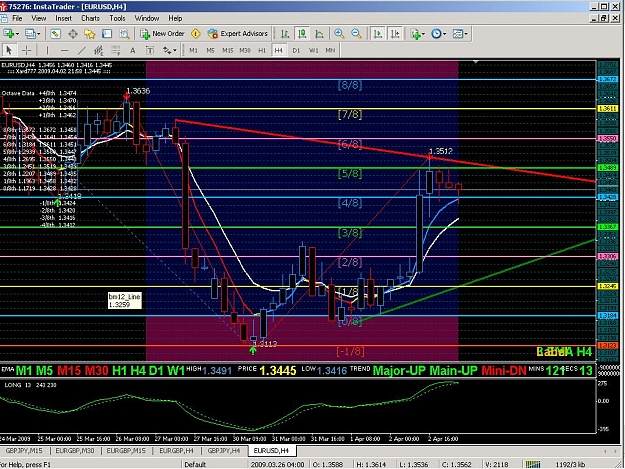This screenshot has height=469, width=625.
Task: Open the Insert menu
Action: point(63,18)
